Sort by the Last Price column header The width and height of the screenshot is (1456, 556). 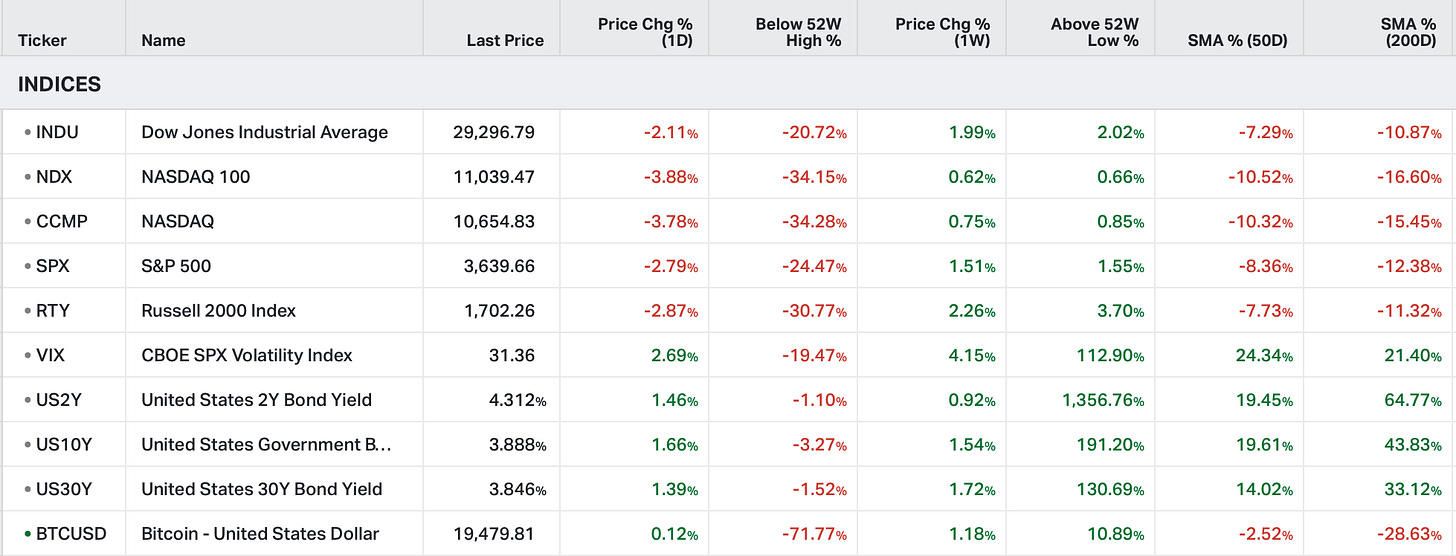click(505, 41)
